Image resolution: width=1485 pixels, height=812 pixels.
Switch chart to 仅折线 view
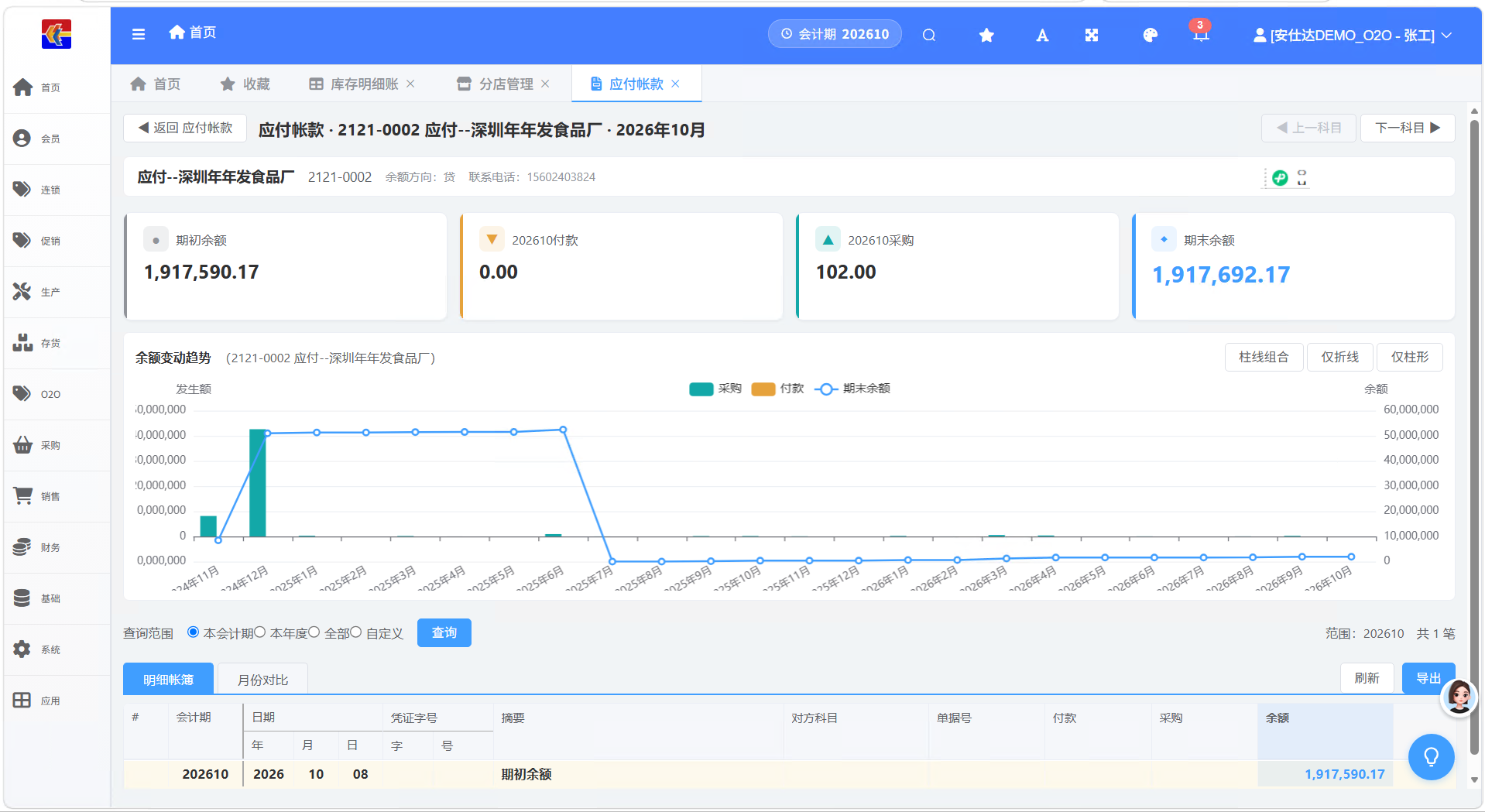click(1339, 357)
